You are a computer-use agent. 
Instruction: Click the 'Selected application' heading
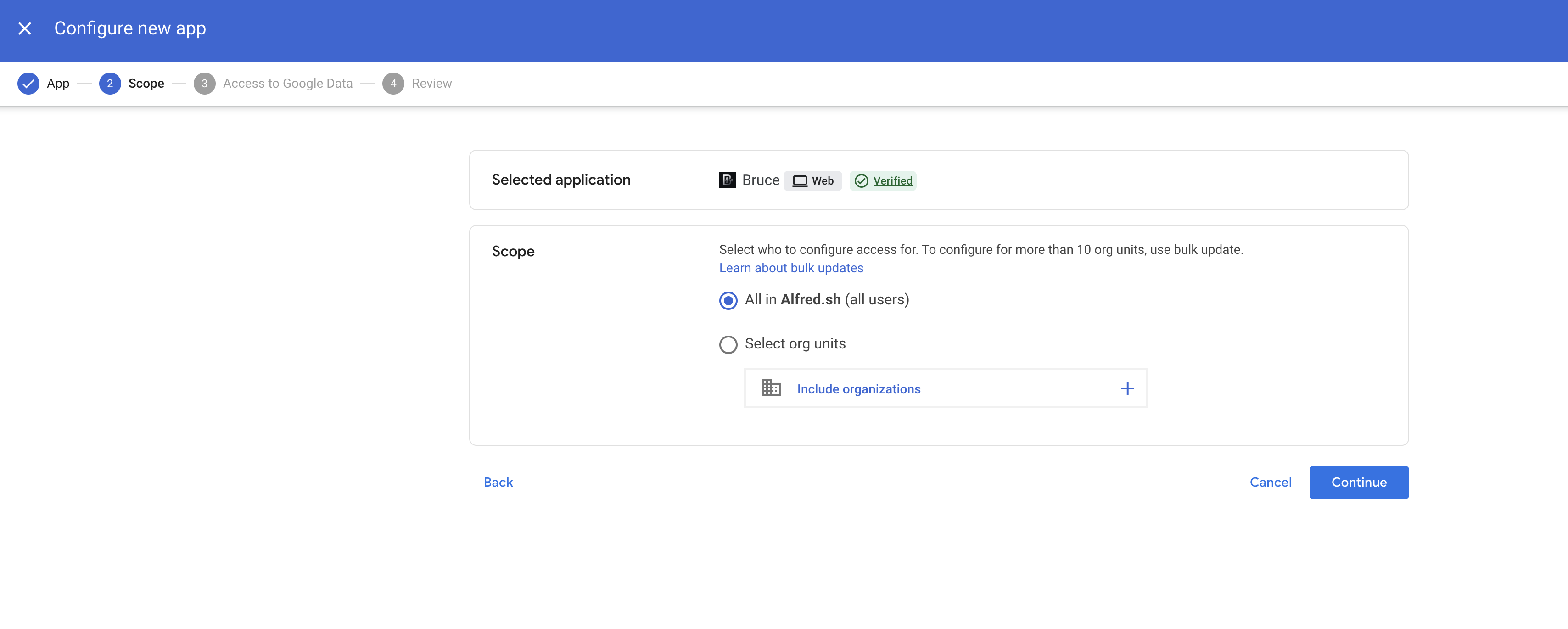click(x=560, y=180)
